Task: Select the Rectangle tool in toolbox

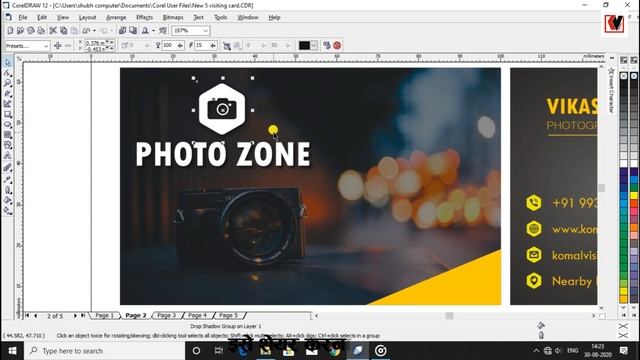Action: coord(7,114)
